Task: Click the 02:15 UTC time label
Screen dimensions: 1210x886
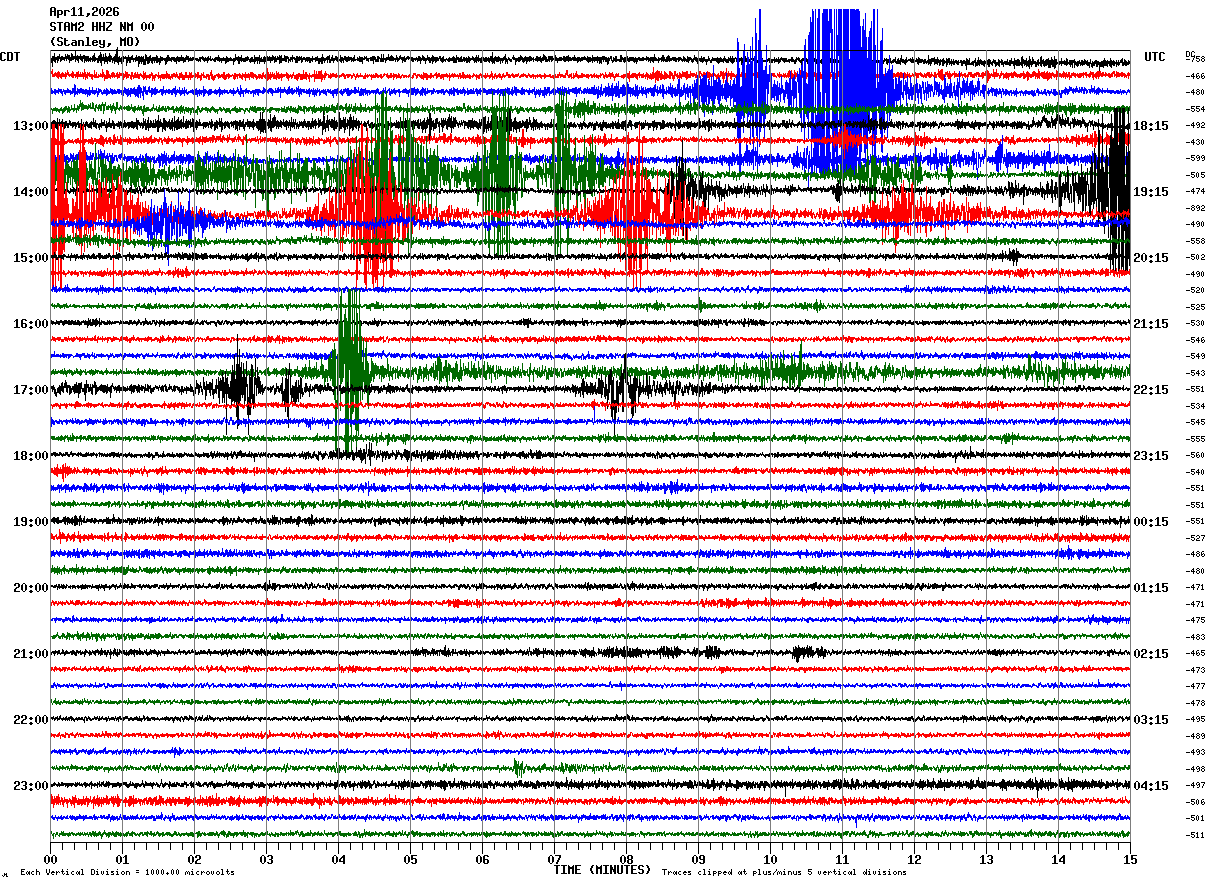Action: coord(1151,654)
